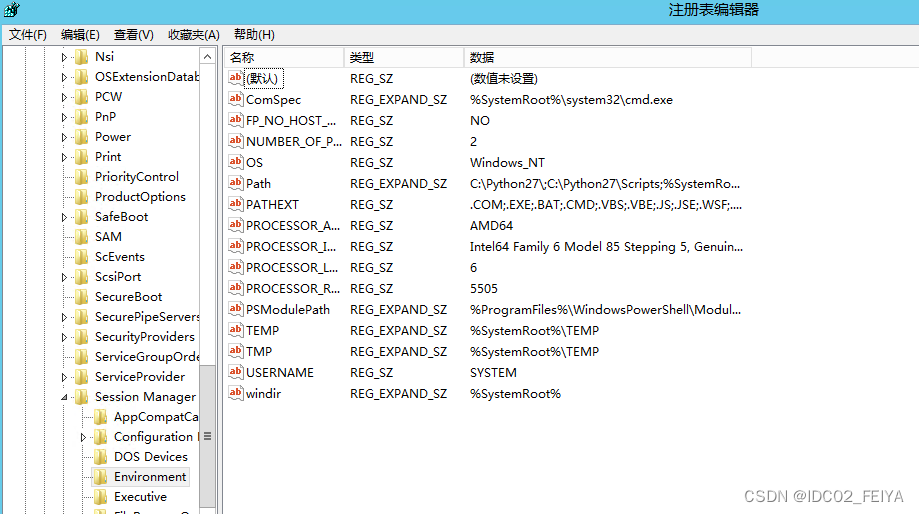Screen dimensions: 919x514
Task: Click the TMP value ab icon
Action: click(x=236, y=351)
